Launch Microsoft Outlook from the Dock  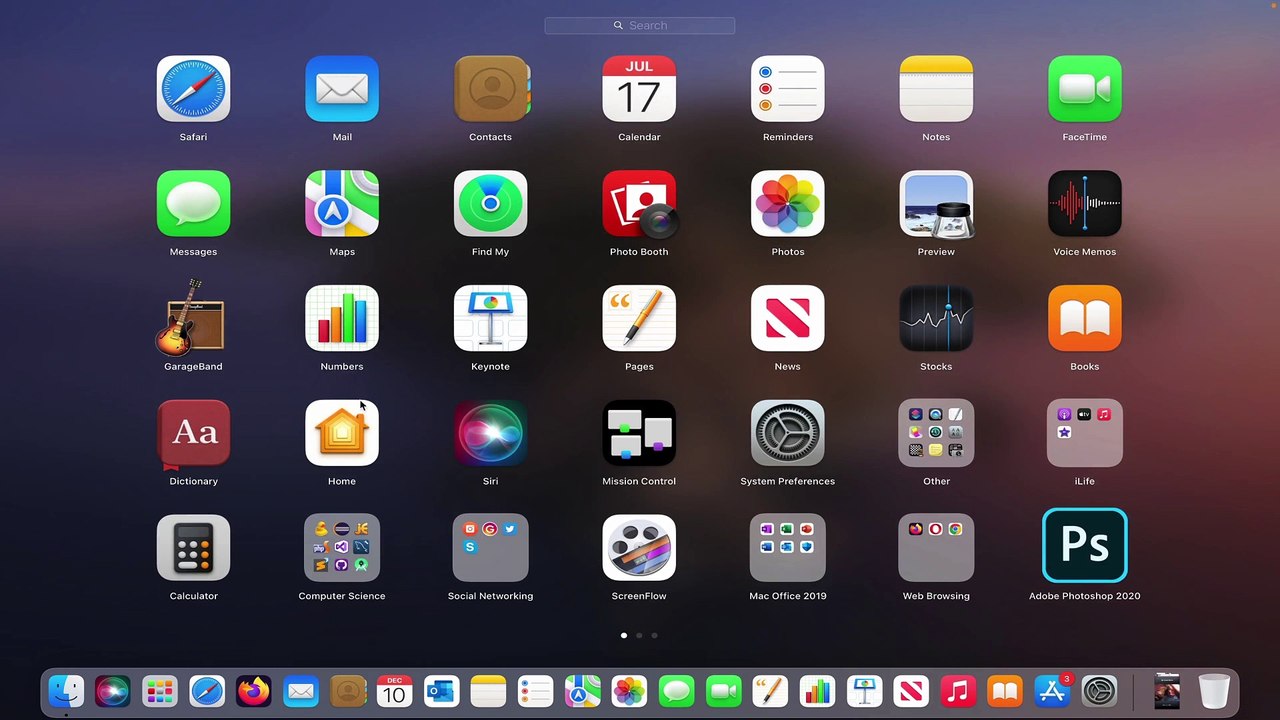(x=441, y=691)
